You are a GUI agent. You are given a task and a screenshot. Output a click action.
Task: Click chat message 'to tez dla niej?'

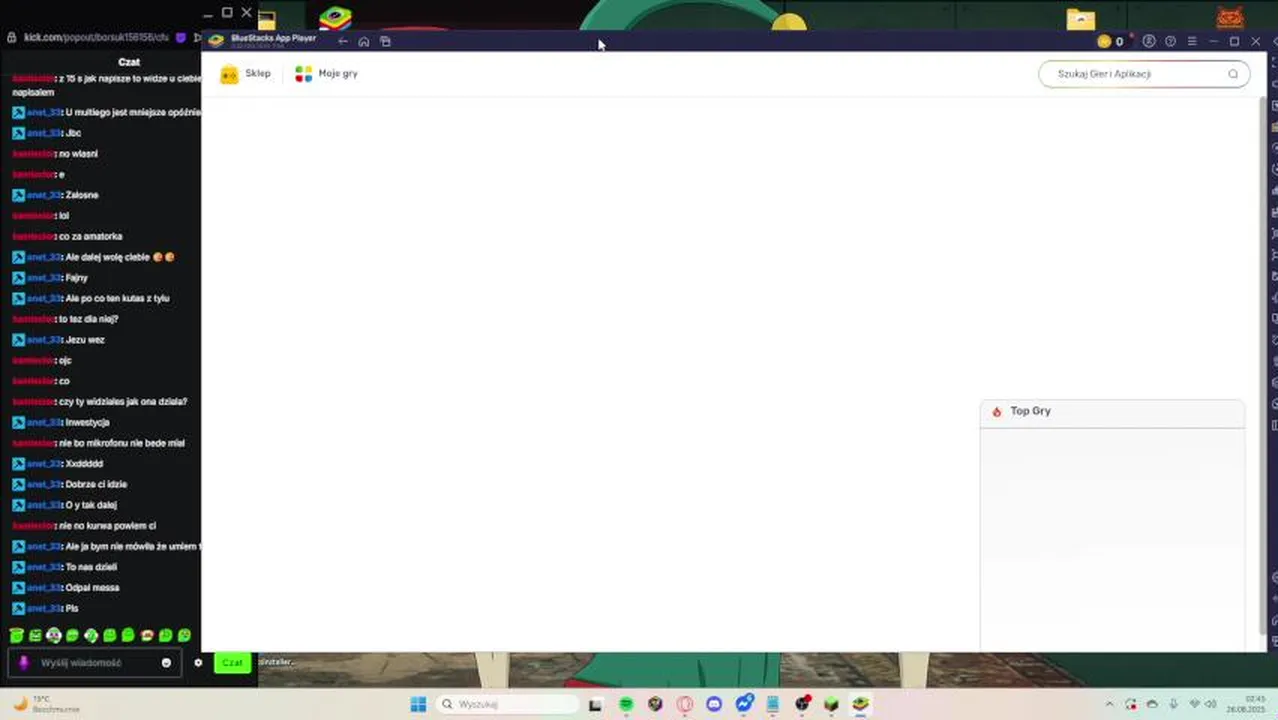click(88, 319)
